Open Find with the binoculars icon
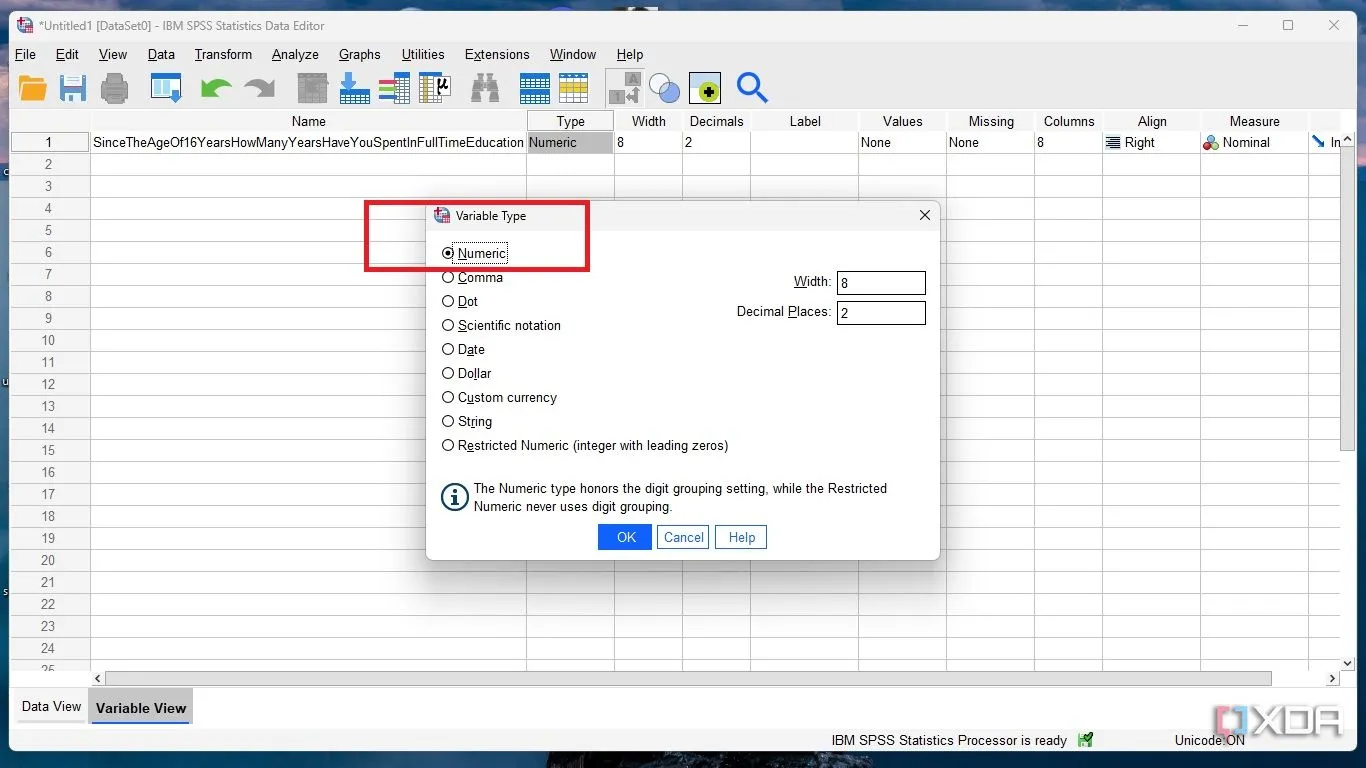The height and width of the screenshot is (768, 1366). point(486,88)
